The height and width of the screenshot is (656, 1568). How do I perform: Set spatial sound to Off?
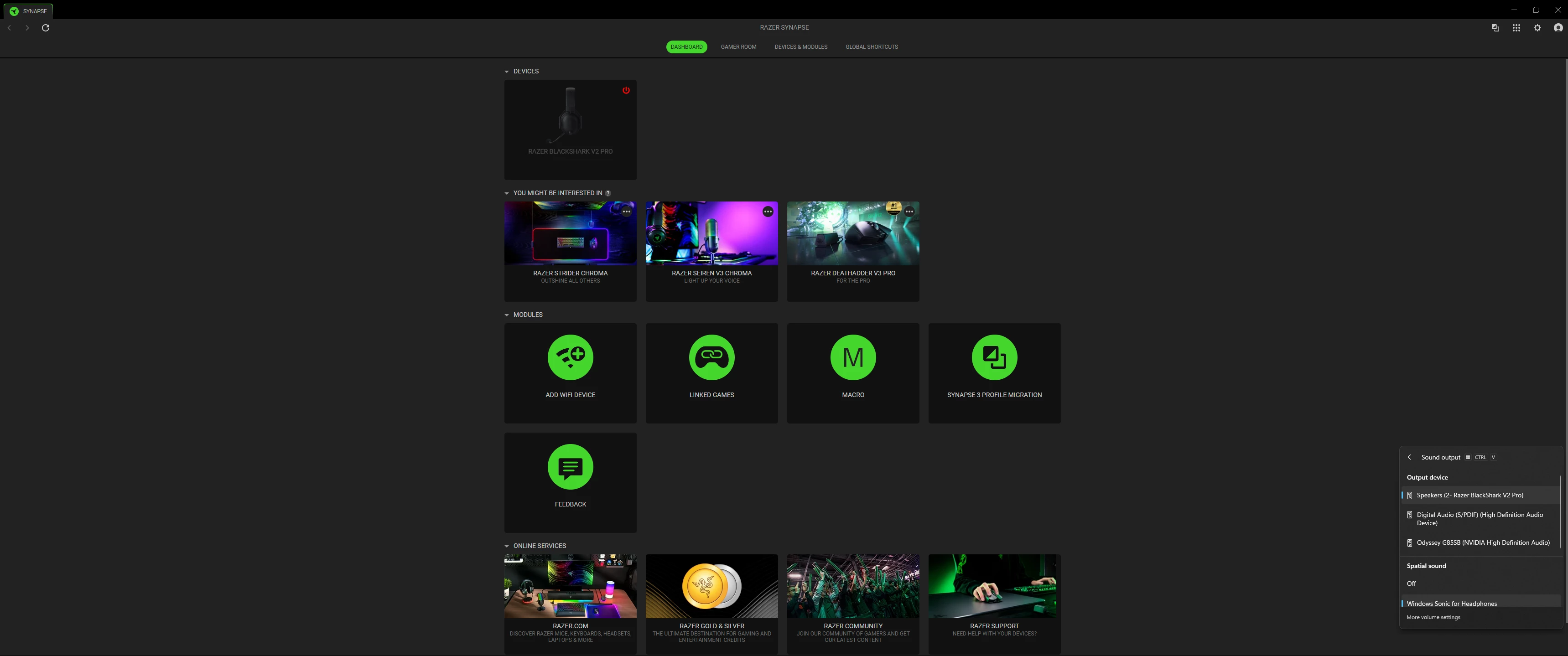[1411, 584]
